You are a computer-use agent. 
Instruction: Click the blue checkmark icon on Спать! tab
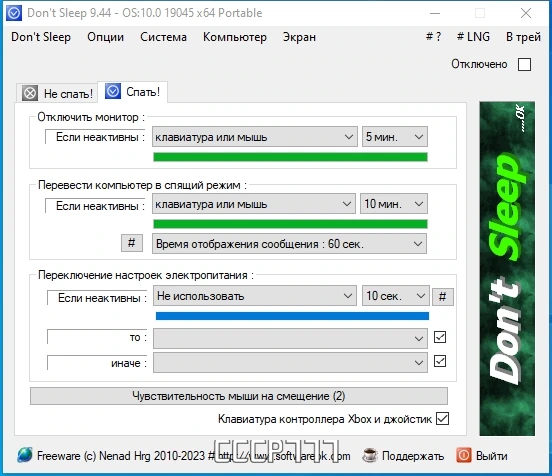tap(113, 91)
